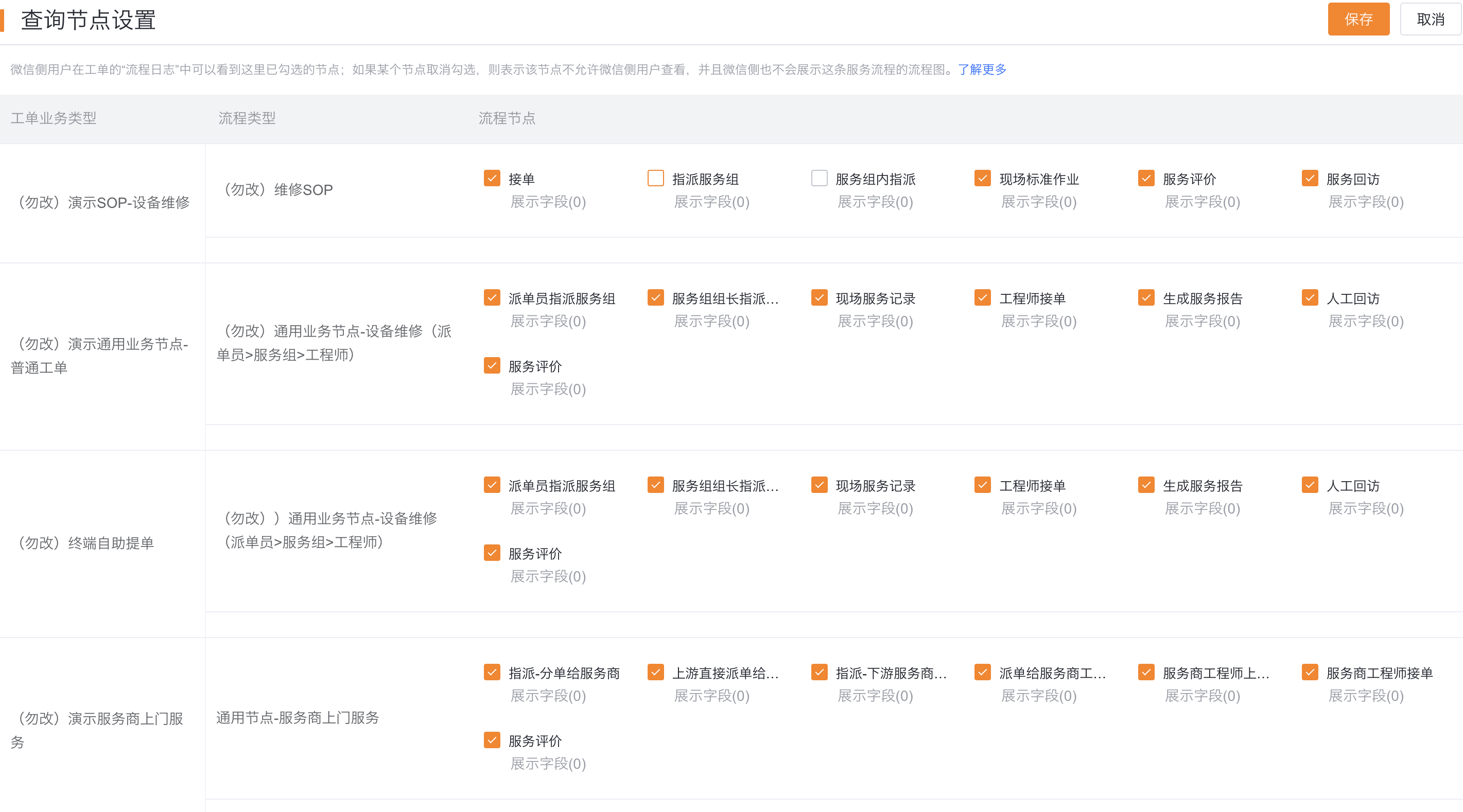
Task: Click the 取消 cancel button
Action: coord(1430,20)
